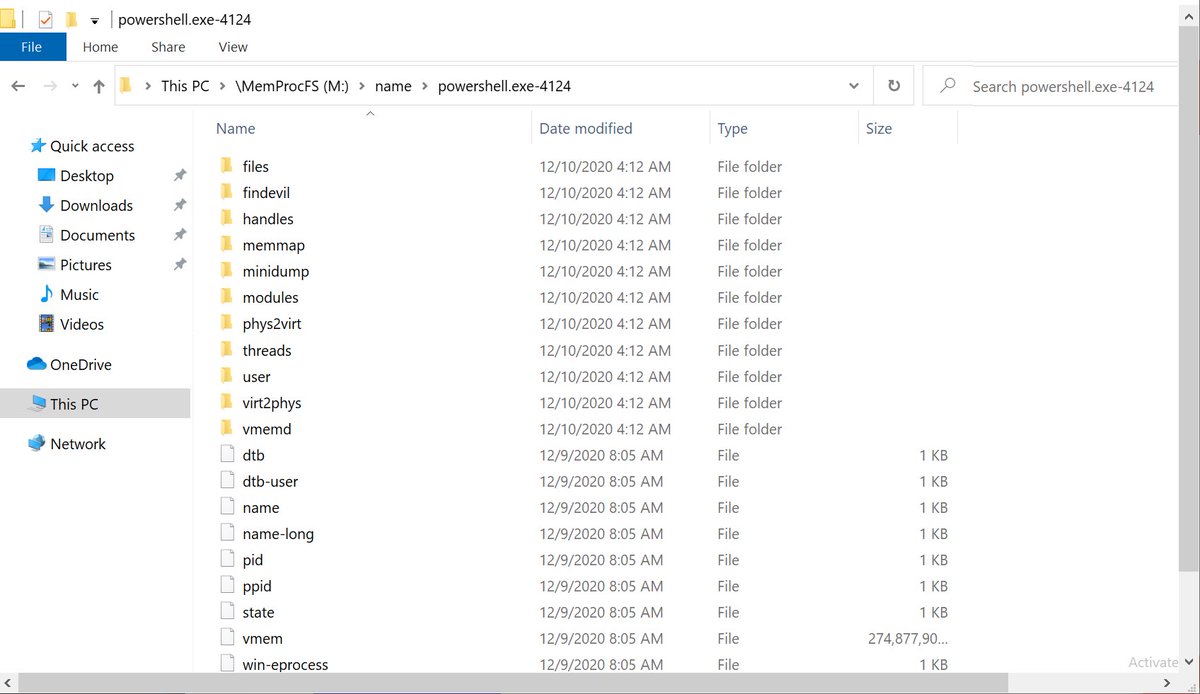Select the phys2virt folder icon
Screen dimensions: 1200x694
click(227, 323)
